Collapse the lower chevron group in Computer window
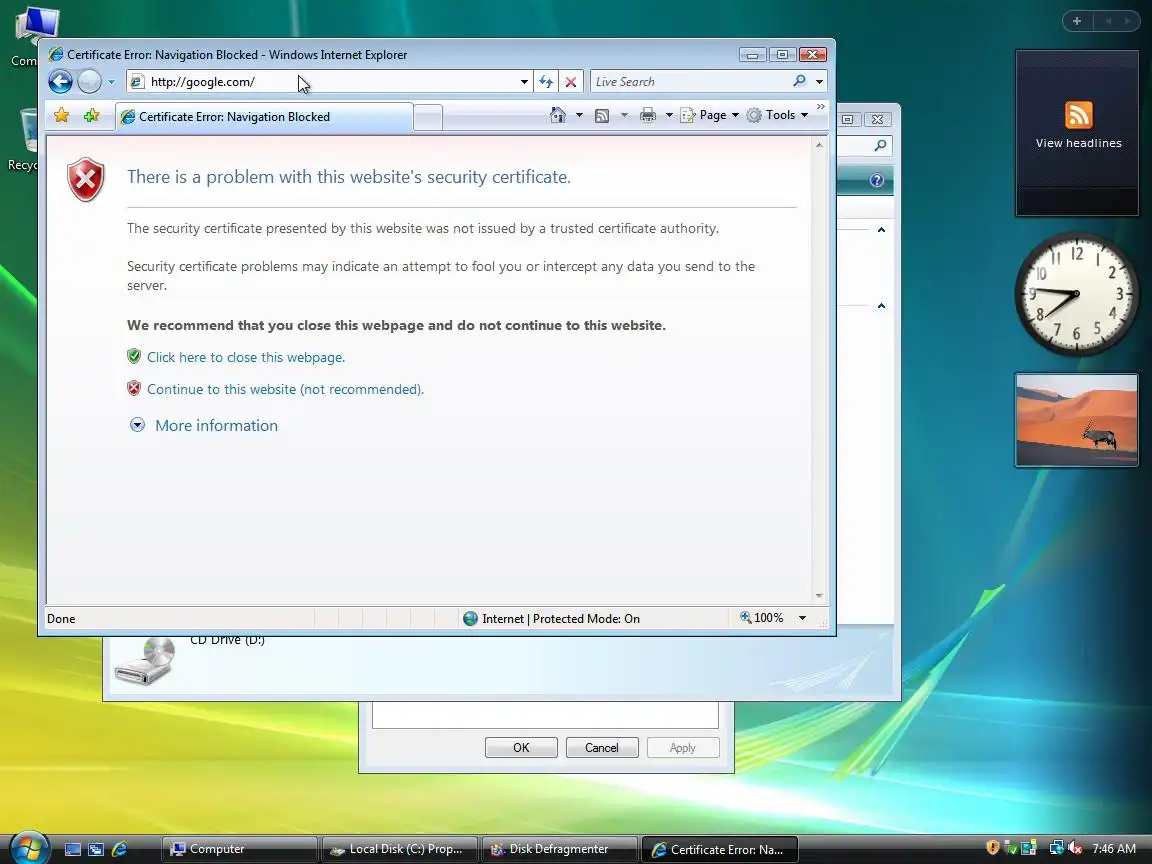The height and width of the screenshot is (864, 1152). [882, 306]
